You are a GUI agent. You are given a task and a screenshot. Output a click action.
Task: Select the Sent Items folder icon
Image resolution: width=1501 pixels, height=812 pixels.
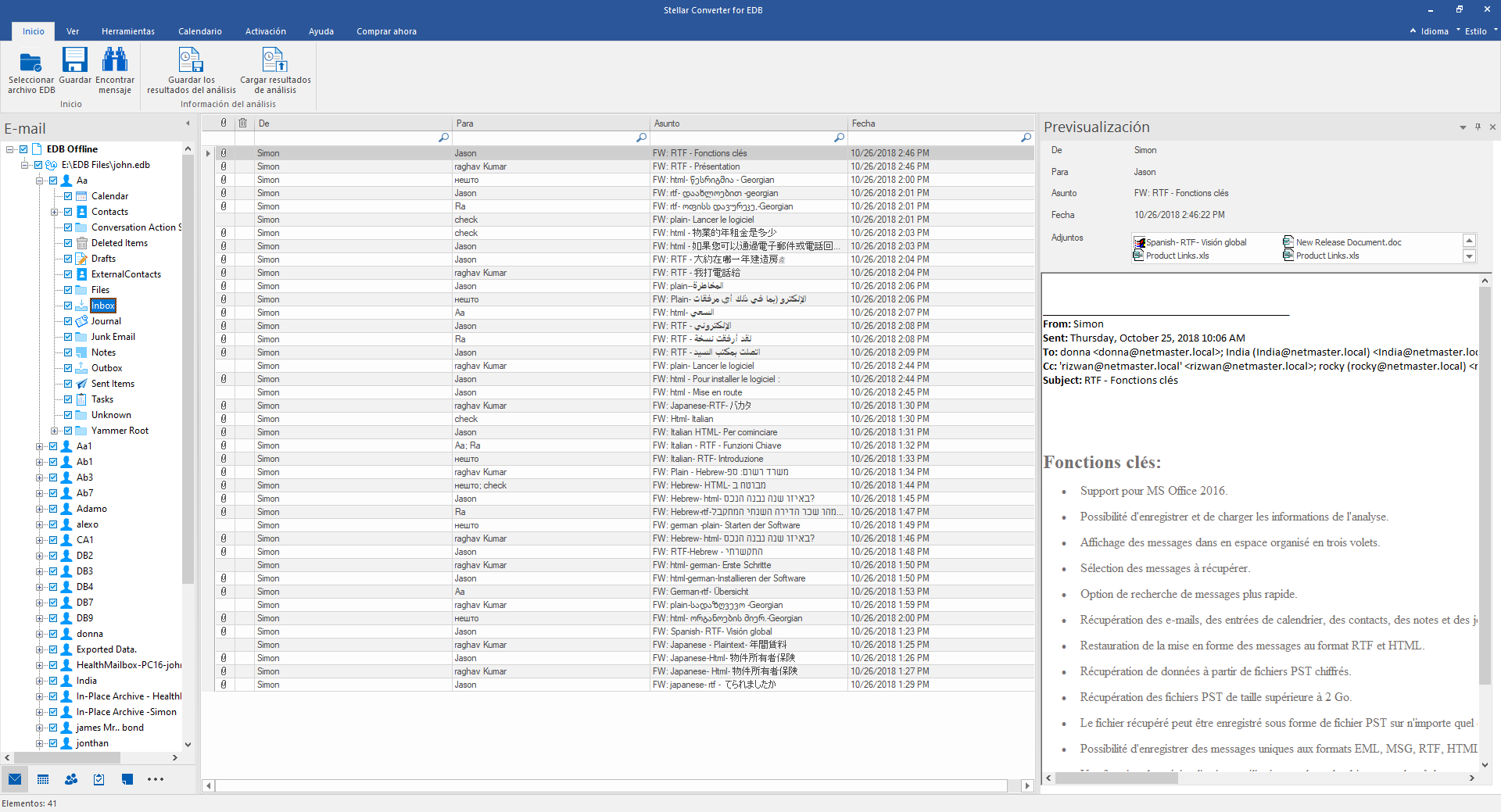(x=81, y=384)
